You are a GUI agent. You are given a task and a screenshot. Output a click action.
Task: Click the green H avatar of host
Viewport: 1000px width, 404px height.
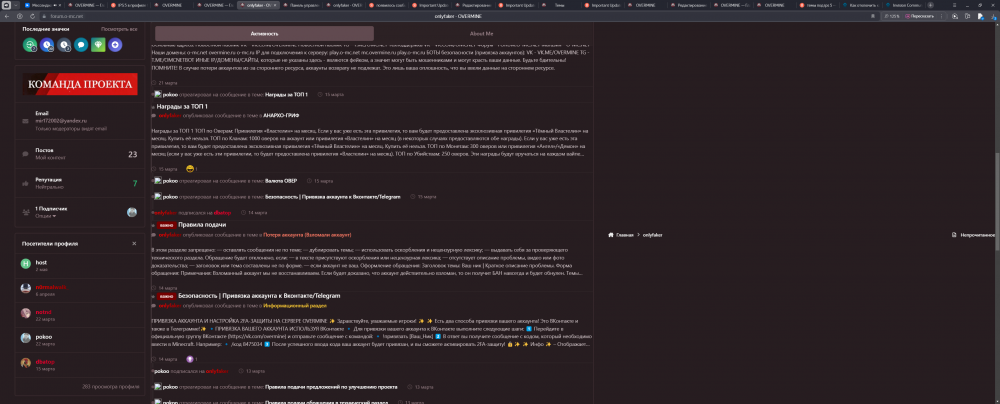coord(26,264)
